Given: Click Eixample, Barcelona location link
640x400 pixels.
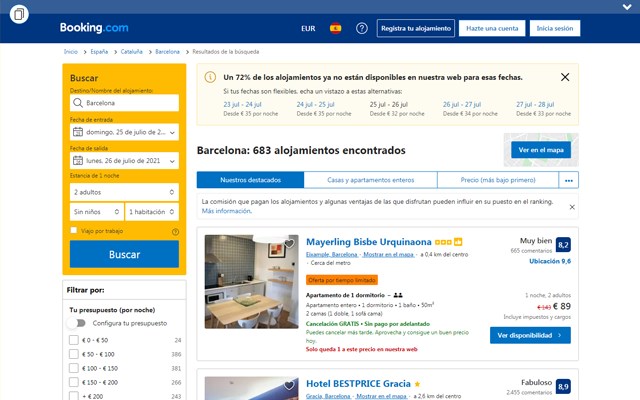Looking at the screenshot, I should click(332, 254).
